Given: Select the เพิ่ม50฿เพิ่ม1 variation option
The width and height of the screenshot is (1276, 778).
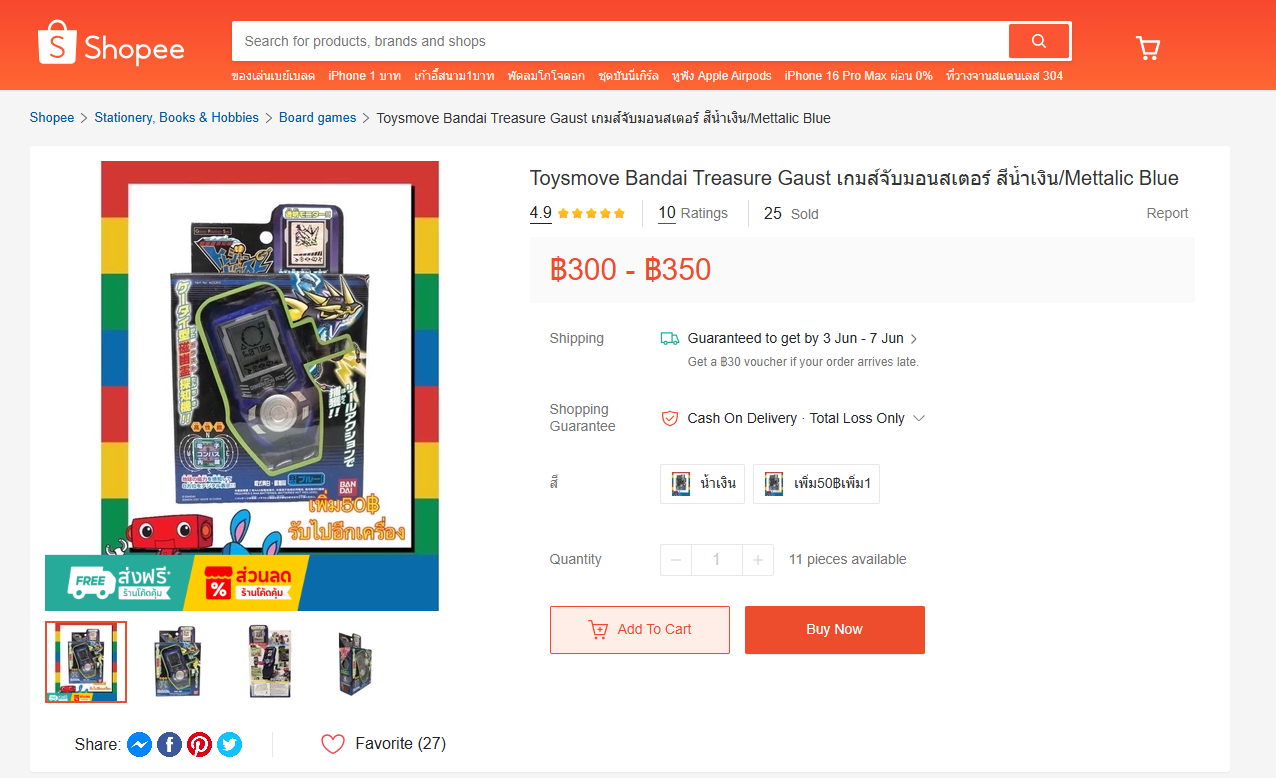Looking at the screenshot, I should [x=816, y=484].
